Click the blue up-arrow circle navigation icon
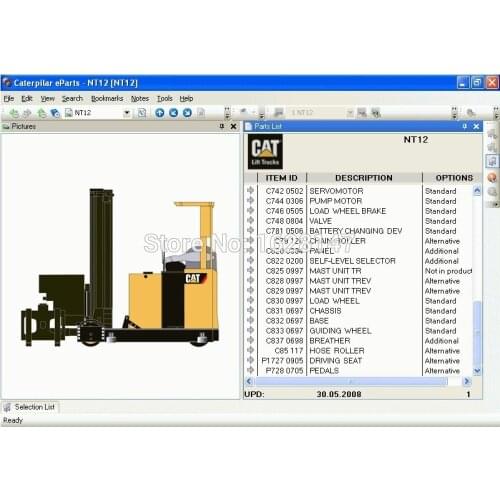Viewport: 500px width, 500px height. click(x=160, y=113)
